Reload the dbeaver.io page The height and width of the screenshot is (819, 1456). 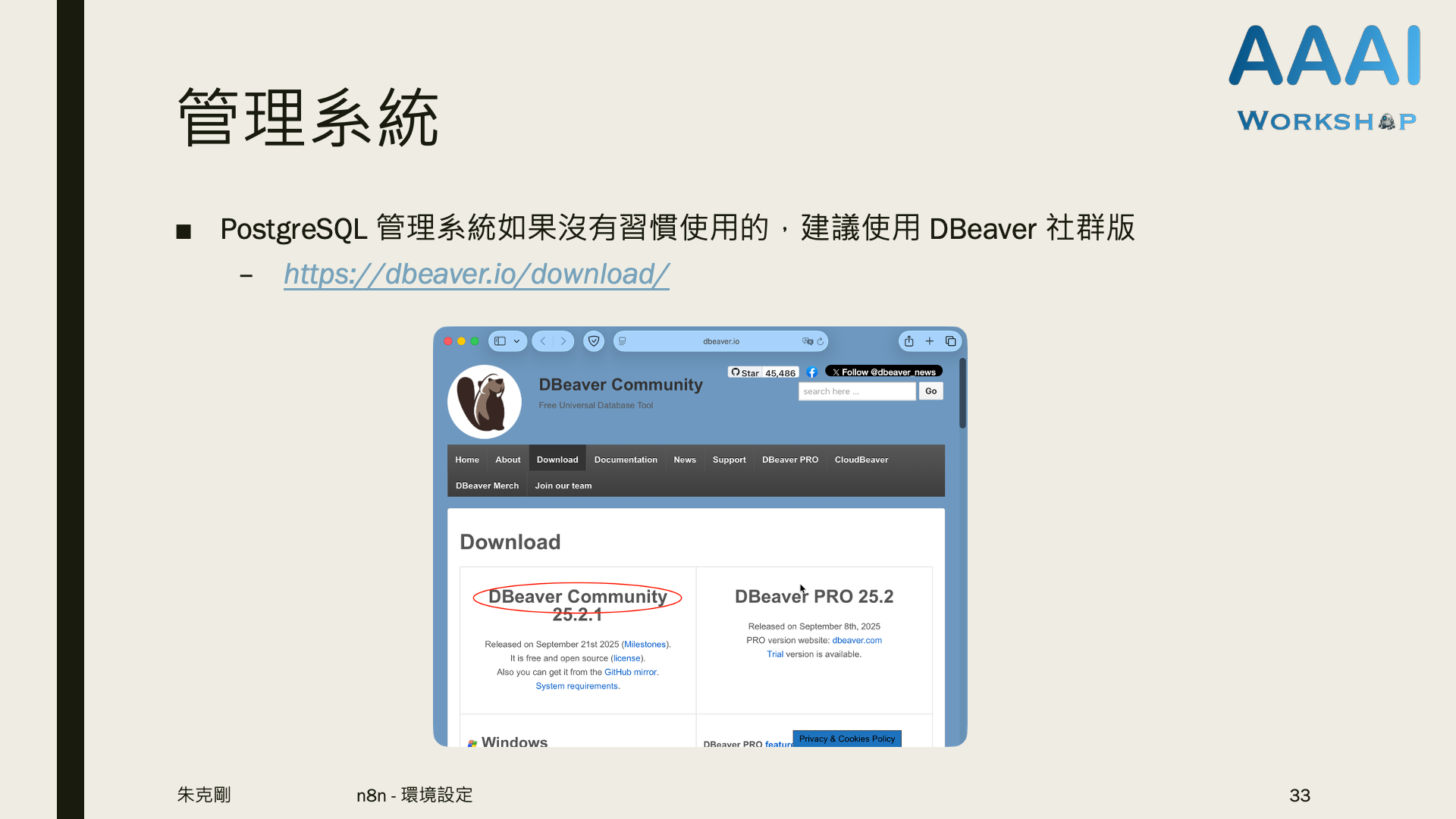821,341
